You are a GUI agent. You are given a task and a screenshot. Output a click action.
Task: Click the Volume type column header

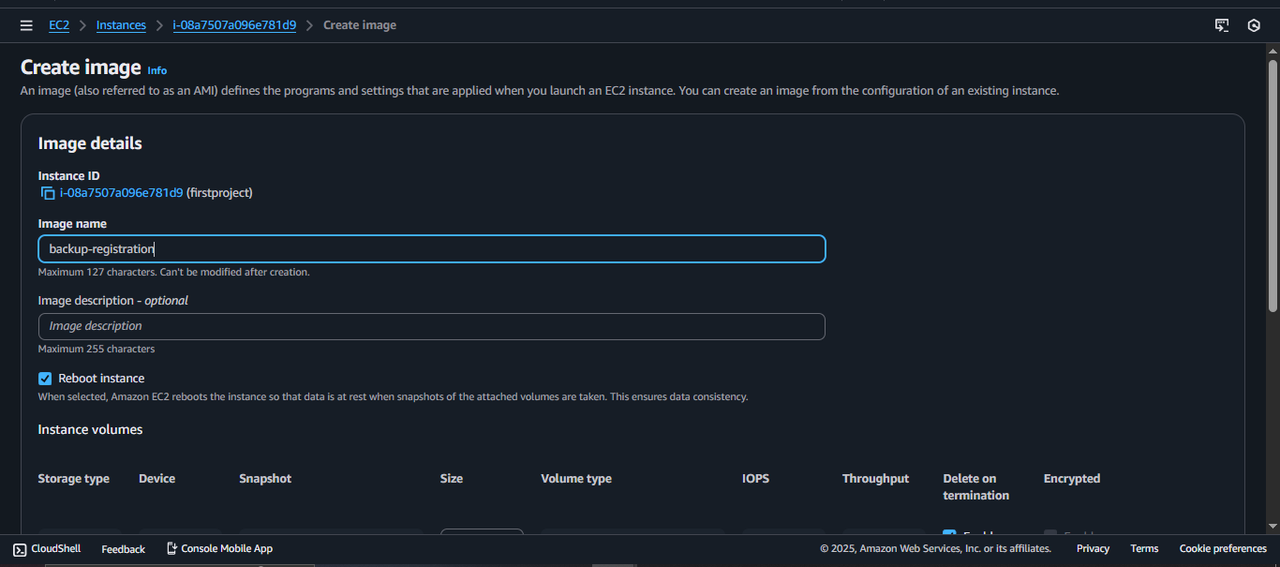click(x=576, y=479)
